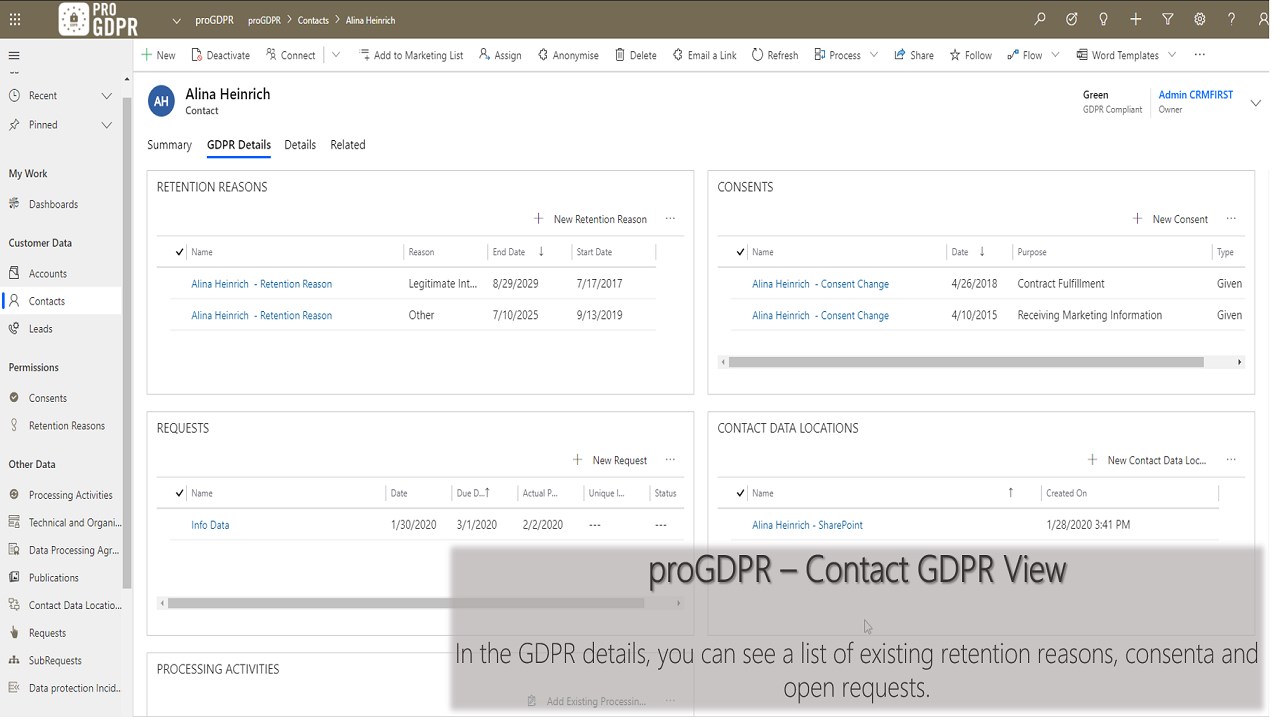Open Leads in the sidebar
Image resolution: width=1280 pixels, height=720 pixels.
coord(40,328)
